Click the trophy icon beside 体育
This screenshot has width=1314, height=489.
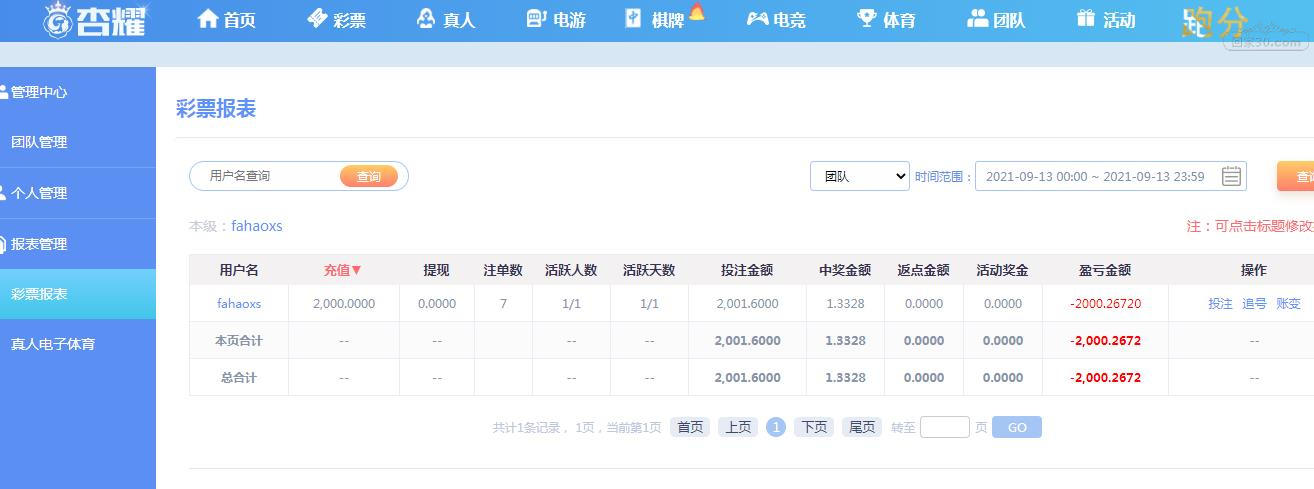pyautogui.click(x=867, y=18)
